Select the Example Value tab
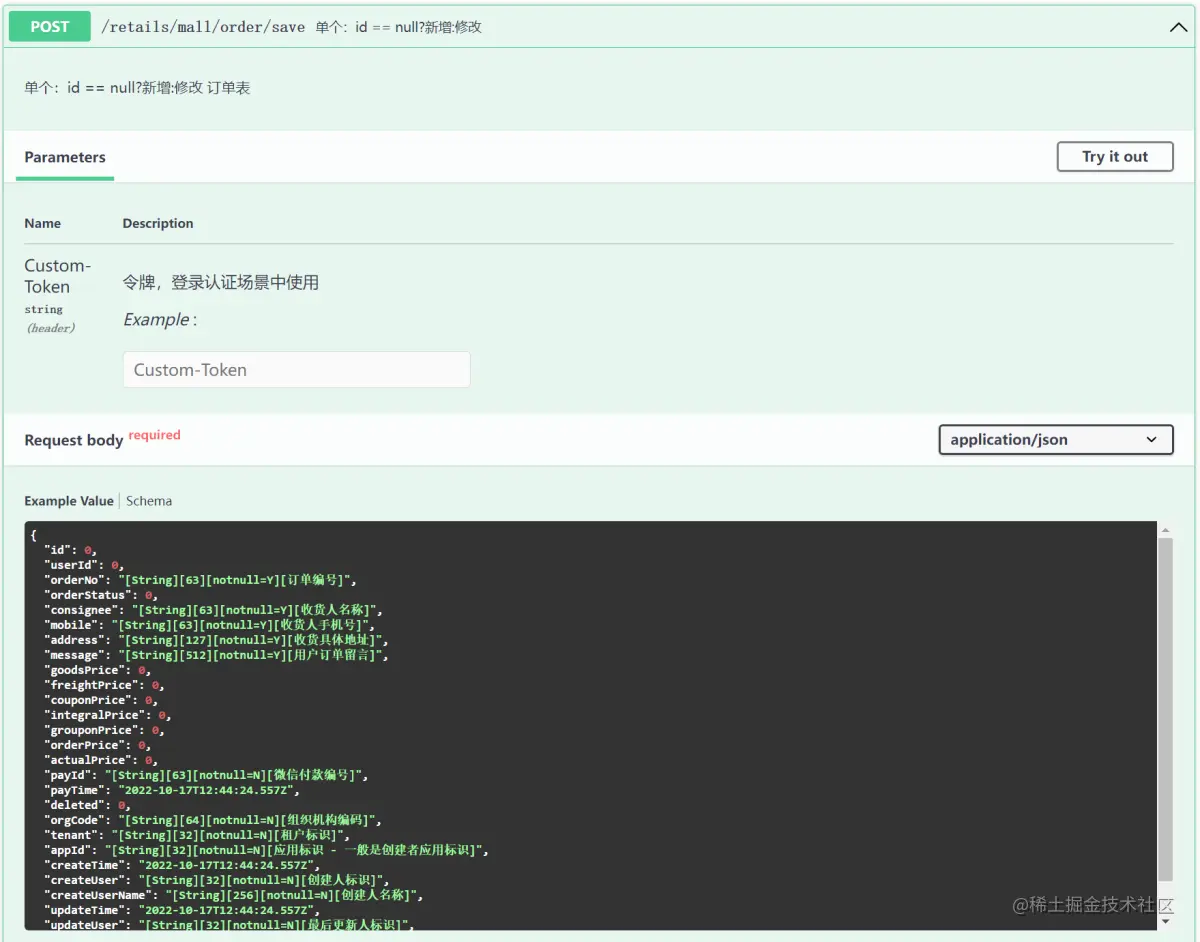Image resolution: width=1200 pixels, height=942 pixels. point(68,500)
